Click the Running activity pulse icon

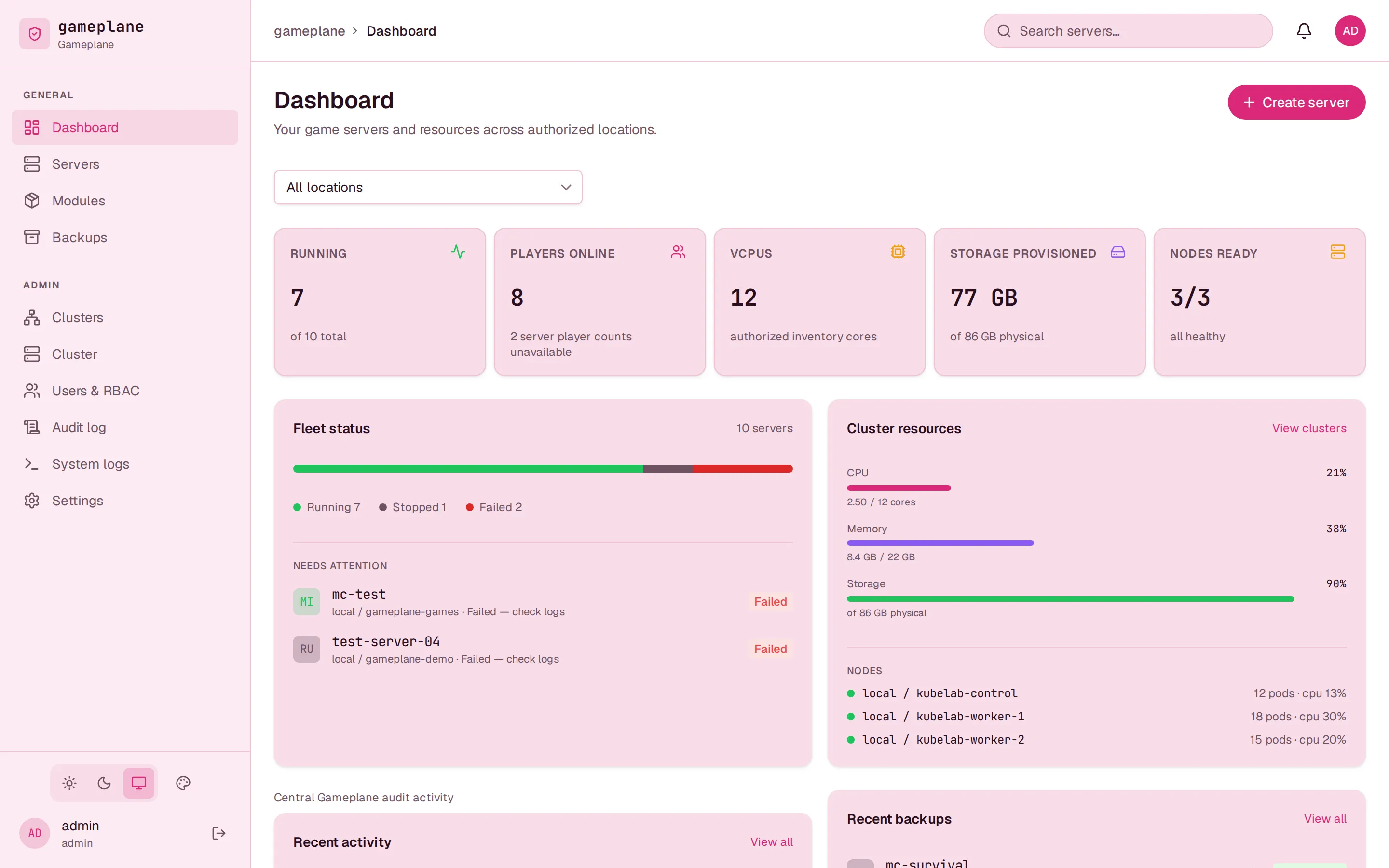(x=458, y=252)
